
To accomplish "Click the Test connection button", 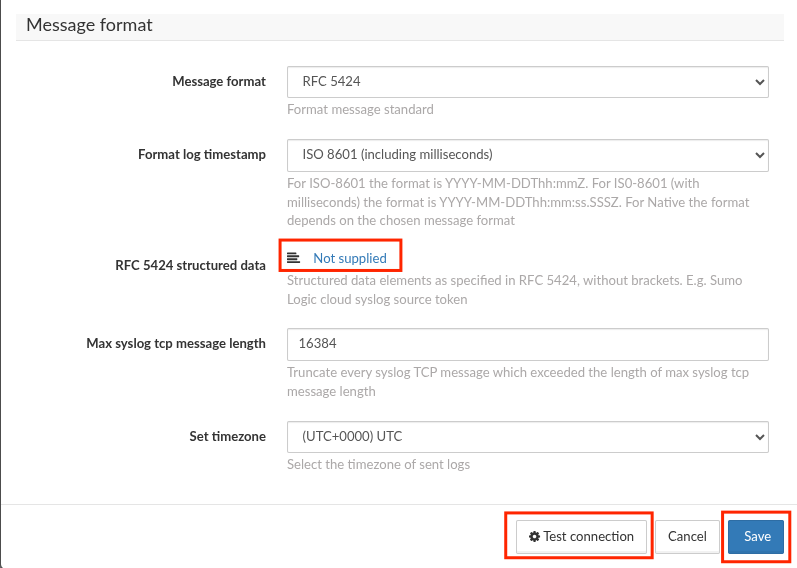I will tap(581, 536).
